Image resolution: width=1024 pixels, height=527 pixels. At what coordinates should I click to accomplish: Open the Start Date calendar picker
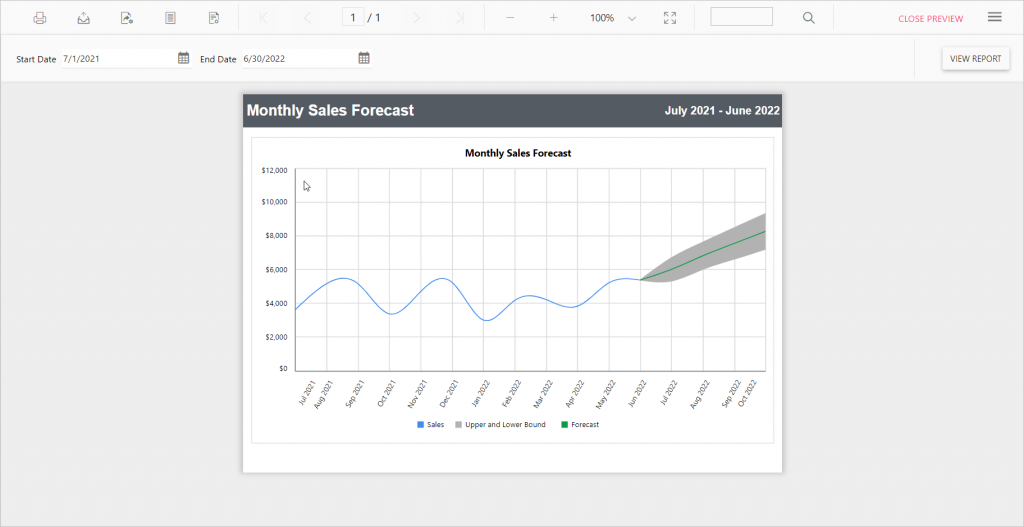pos(184,58)
